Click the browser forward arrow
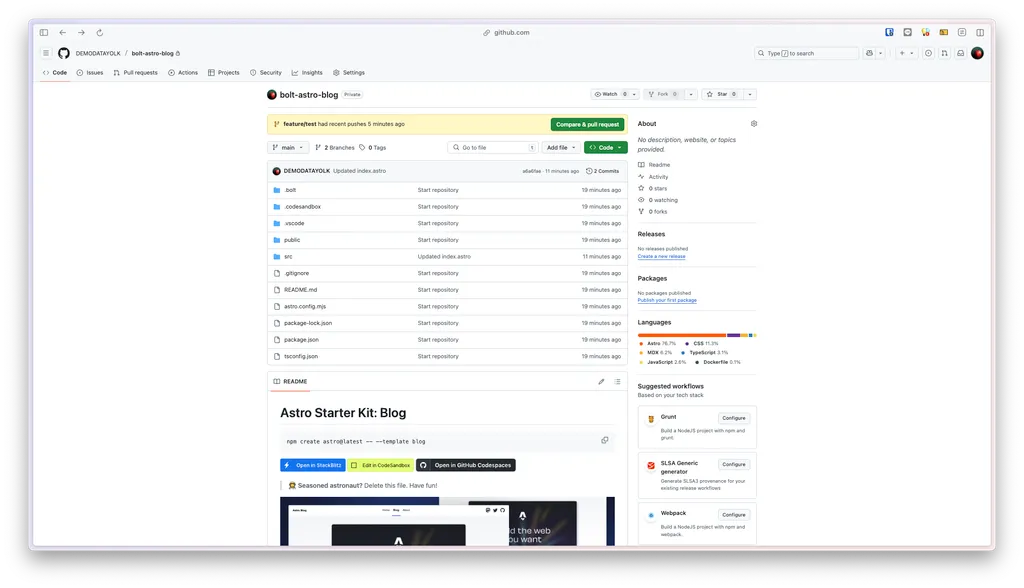Screen dimensions: 1024x588 [82, 33]
